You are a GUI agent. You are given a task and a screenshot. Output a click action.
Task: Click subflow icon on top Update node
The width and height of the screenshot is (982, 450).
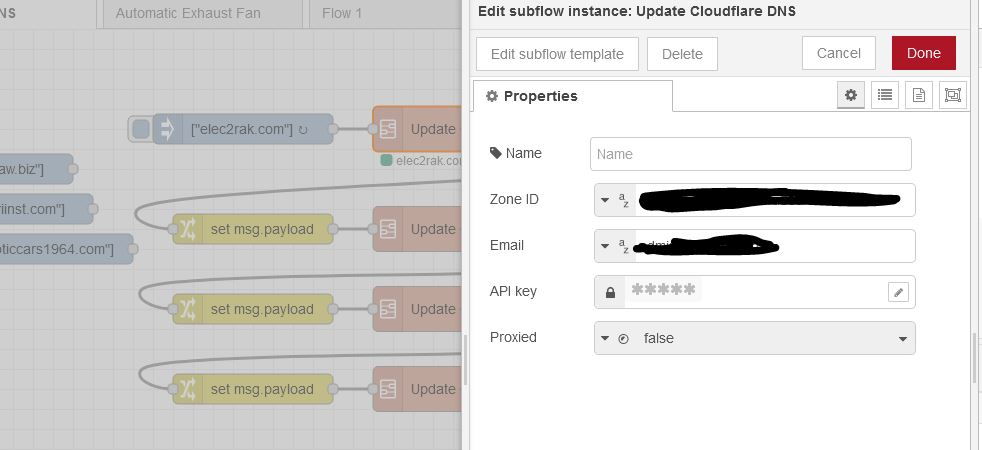(x=388, y=129)
